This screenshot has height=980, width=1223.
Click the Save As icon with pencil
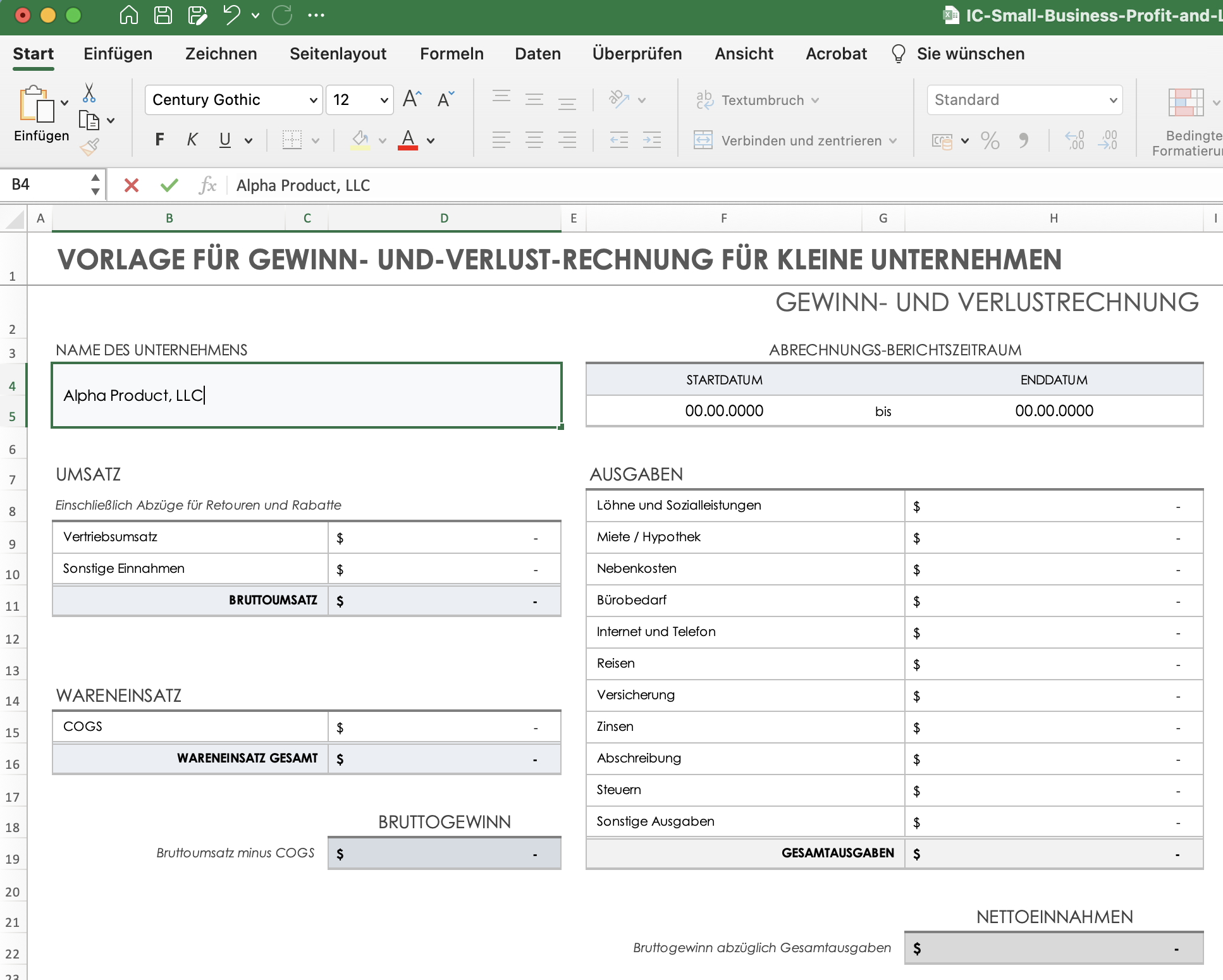pos(197,15)
